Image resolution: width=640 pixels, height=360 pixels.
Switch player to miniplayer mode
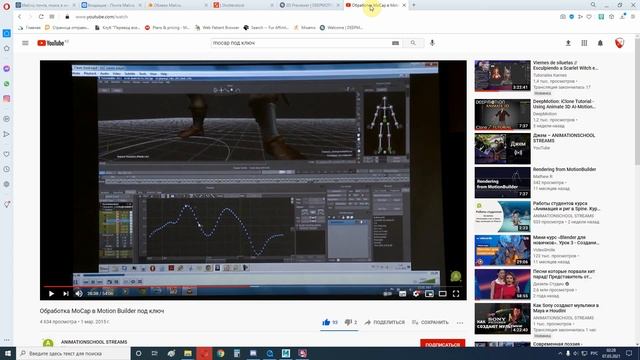429,293
